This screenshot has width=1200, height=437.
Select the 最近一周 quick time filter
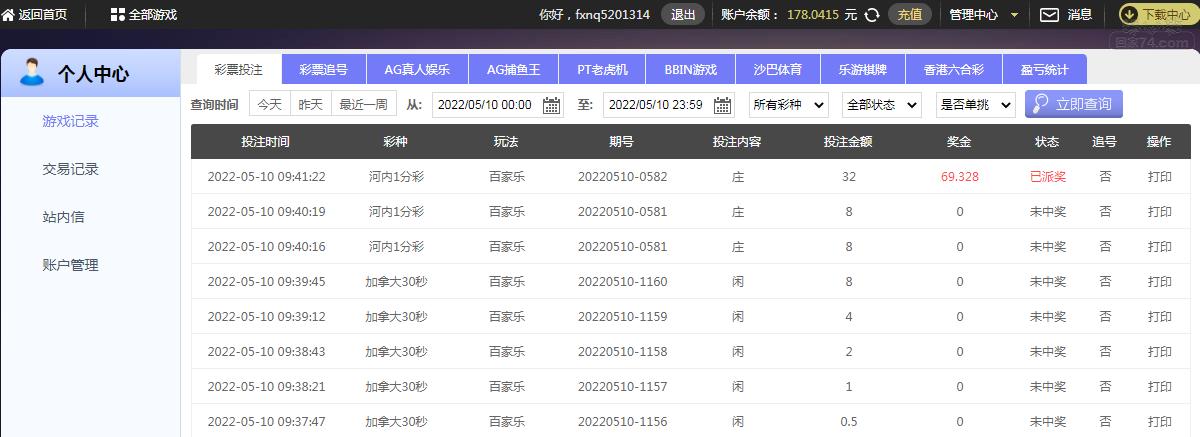[x=364, y=104]
